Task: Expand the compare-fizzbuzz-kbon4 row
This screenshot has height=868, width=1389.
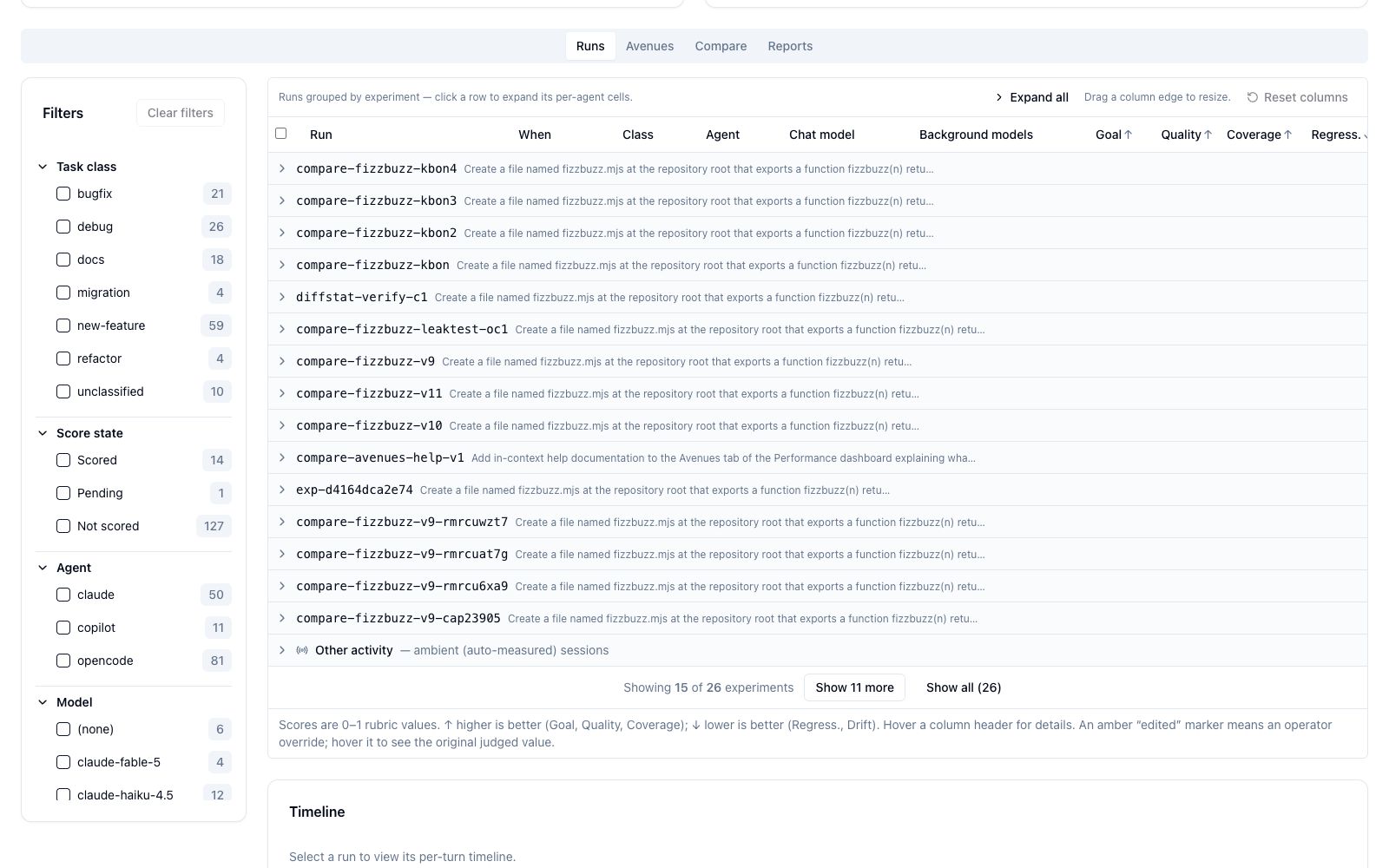Action: click(282, 168)
